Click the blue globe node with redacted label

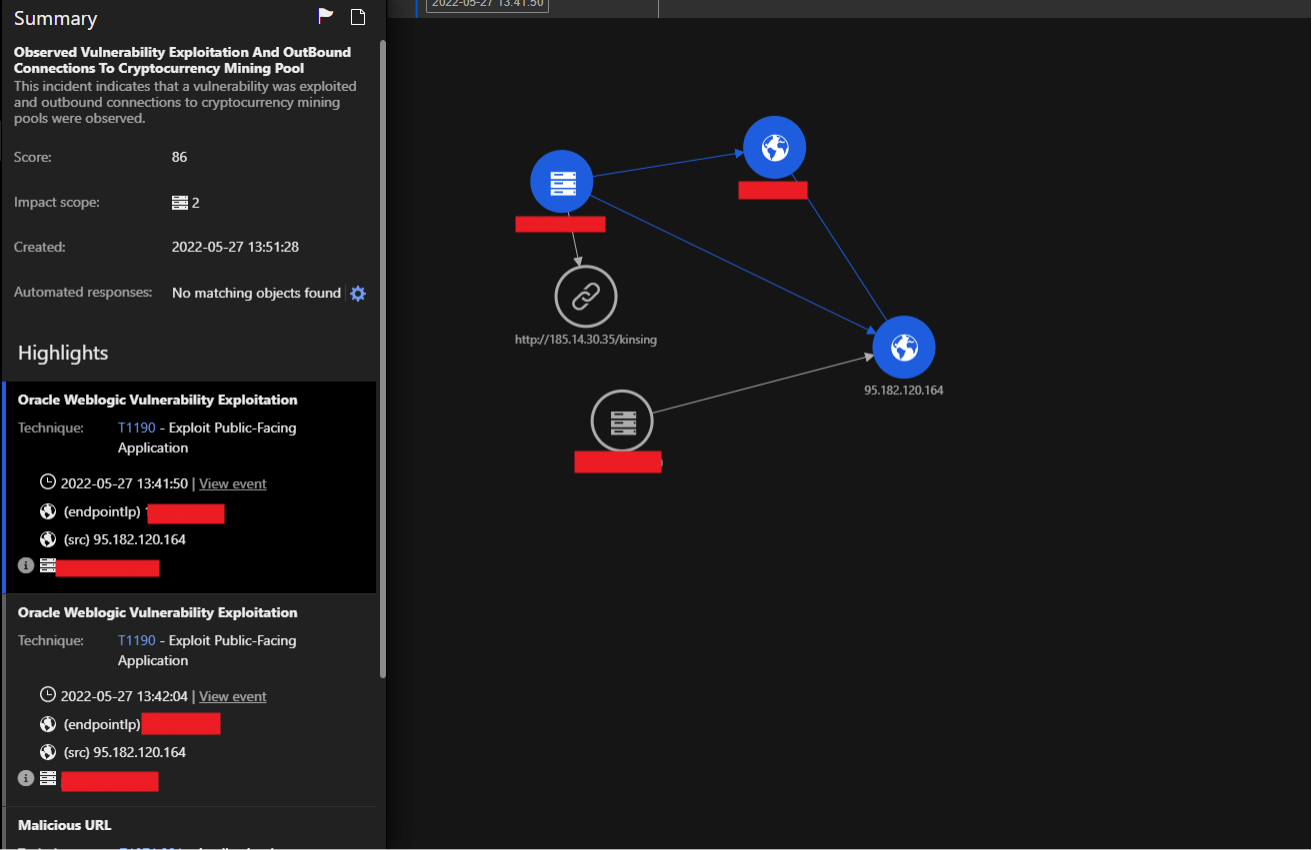tap(774, 148)
